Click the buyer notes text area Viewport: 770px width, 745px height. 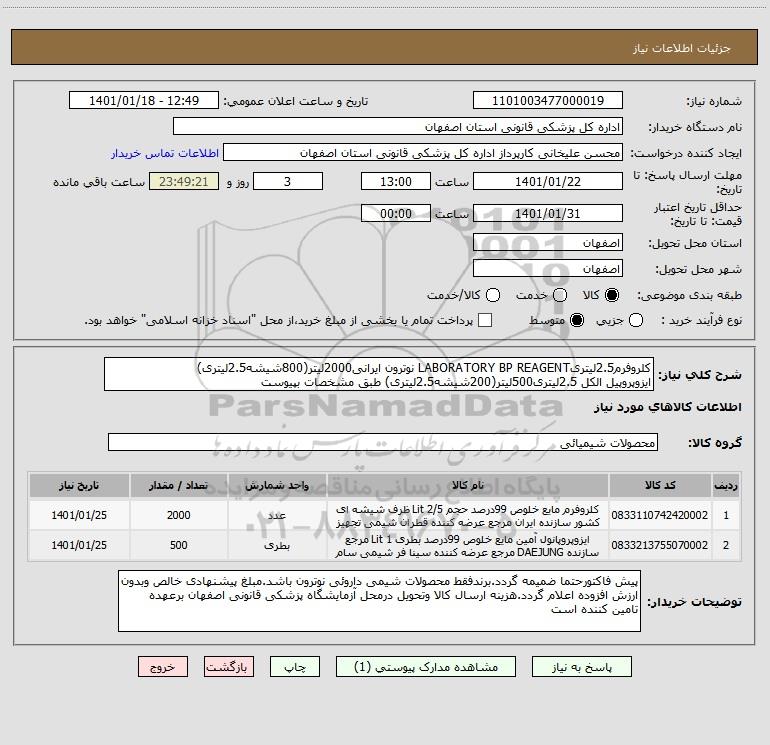click(x=380, y=601)
